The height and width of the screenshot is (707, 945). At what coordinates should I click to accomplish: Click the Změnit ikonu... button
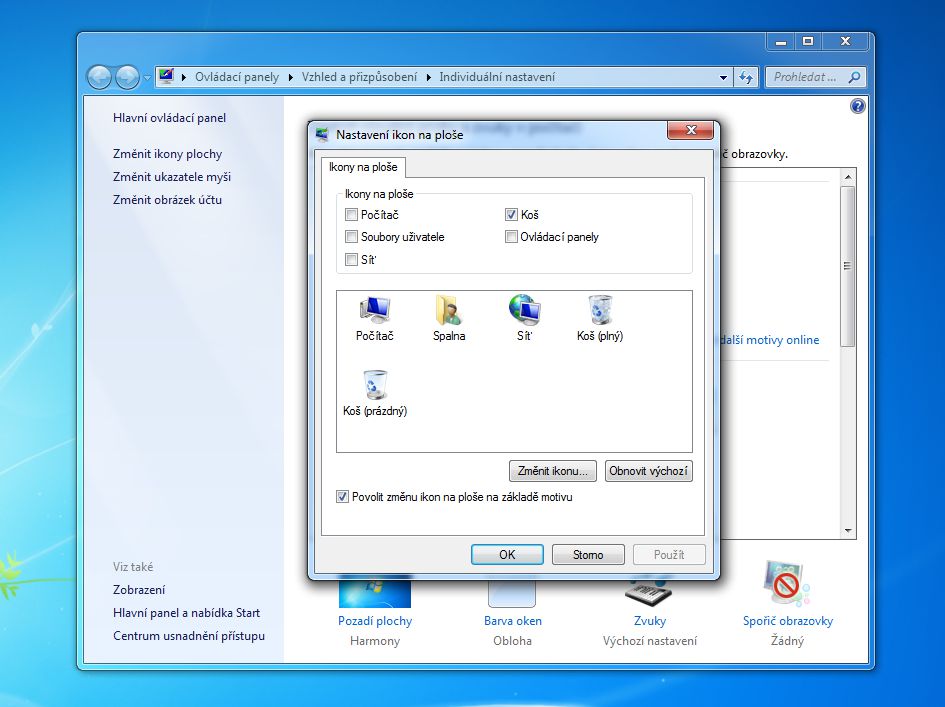(x=553, y=471)
